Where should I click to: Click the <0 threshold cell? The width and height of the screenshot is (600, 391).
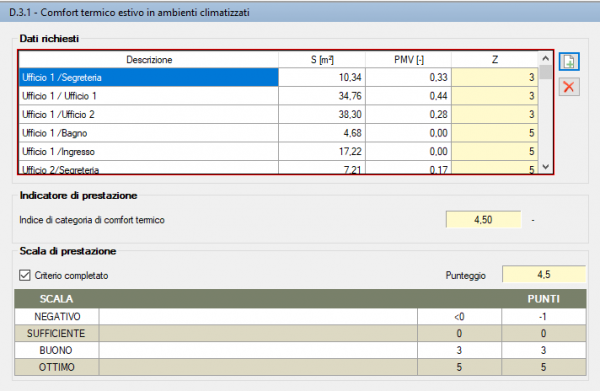coord(459,316)
